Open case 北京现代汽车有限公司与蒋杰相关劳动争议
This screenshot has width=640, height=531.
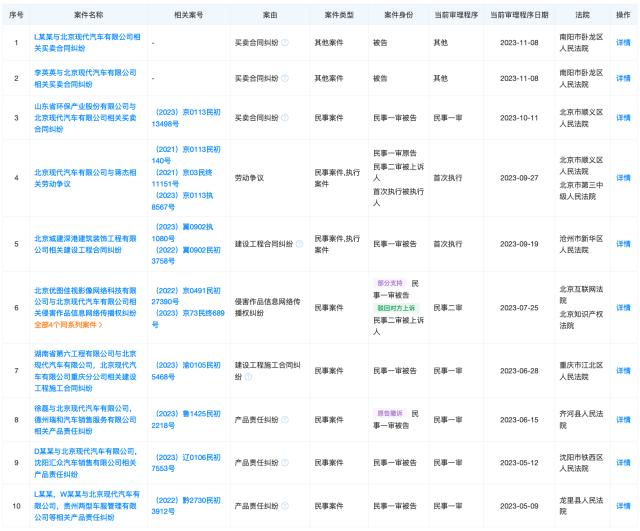pyautogui.click(x=85, y=178)
